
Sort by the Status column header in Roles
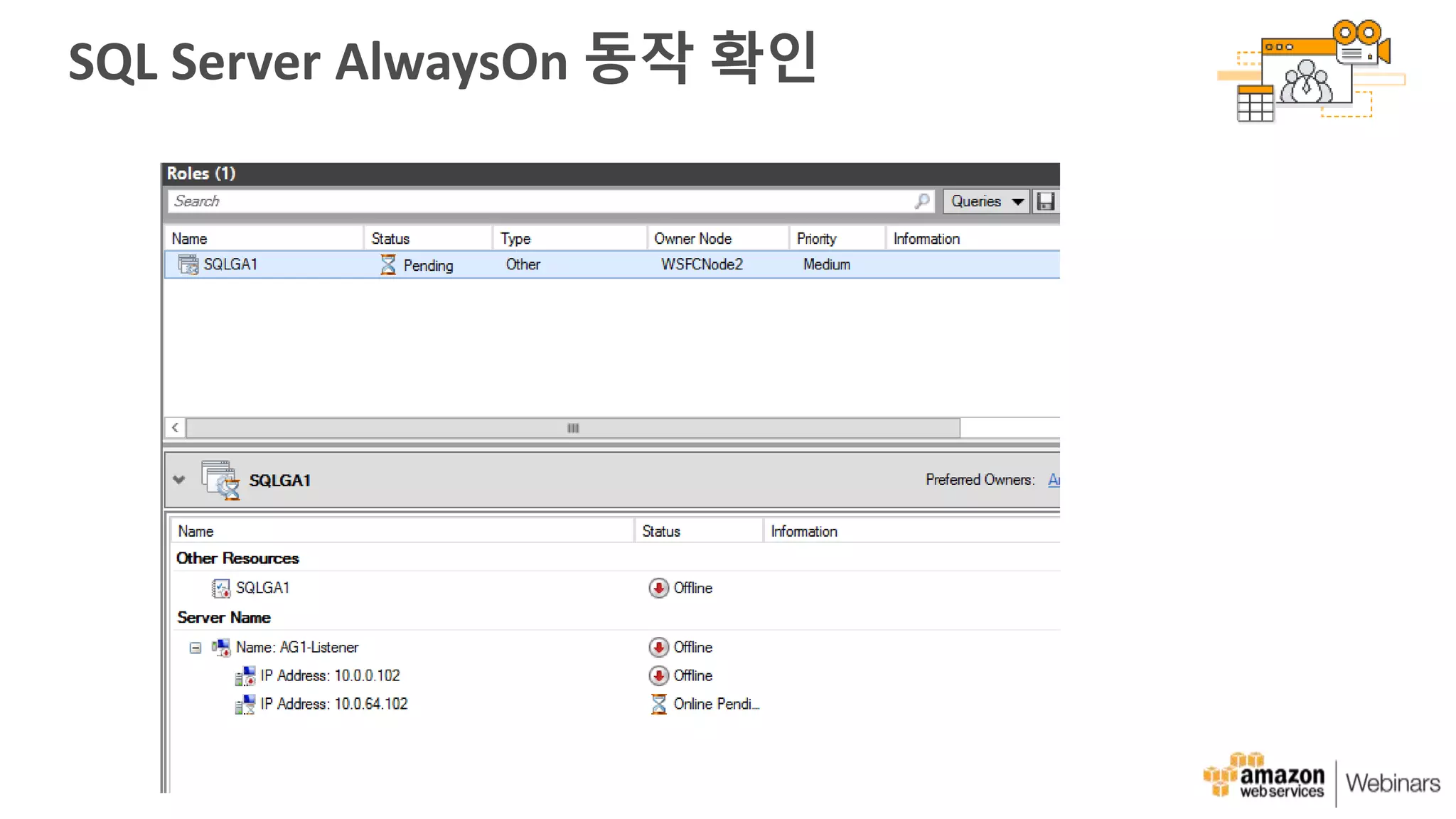pos(428,239)
